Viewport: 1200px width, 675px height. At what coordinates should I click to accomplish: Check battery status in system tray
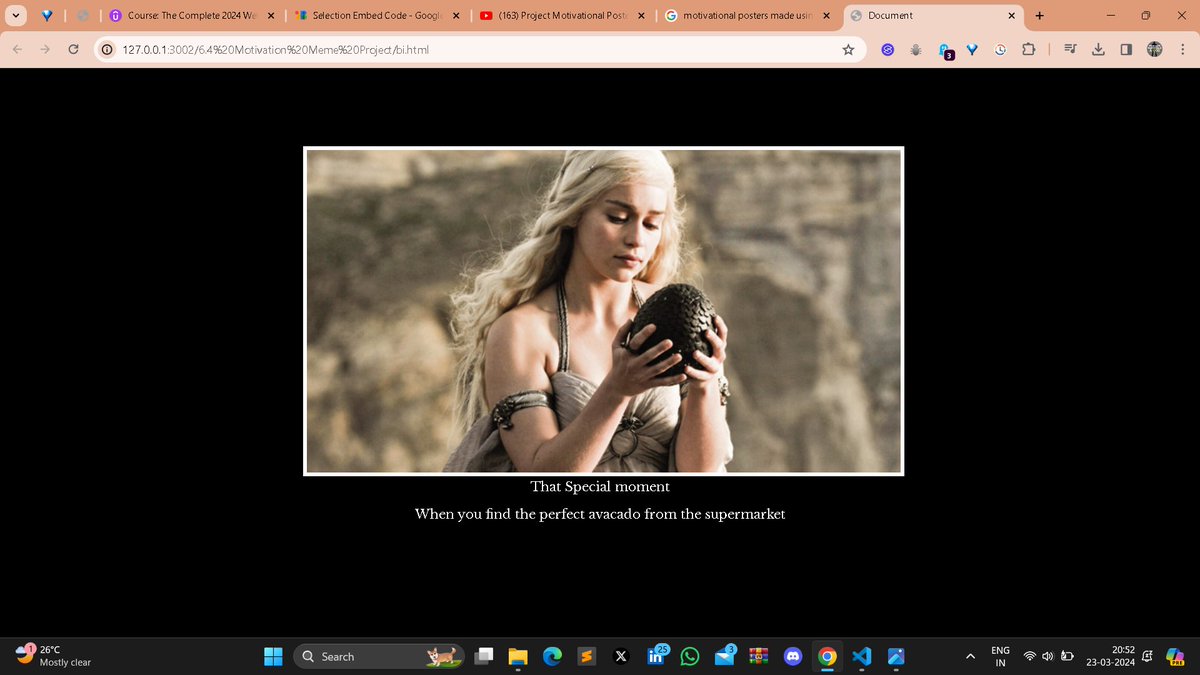[x=1067, y=656]
